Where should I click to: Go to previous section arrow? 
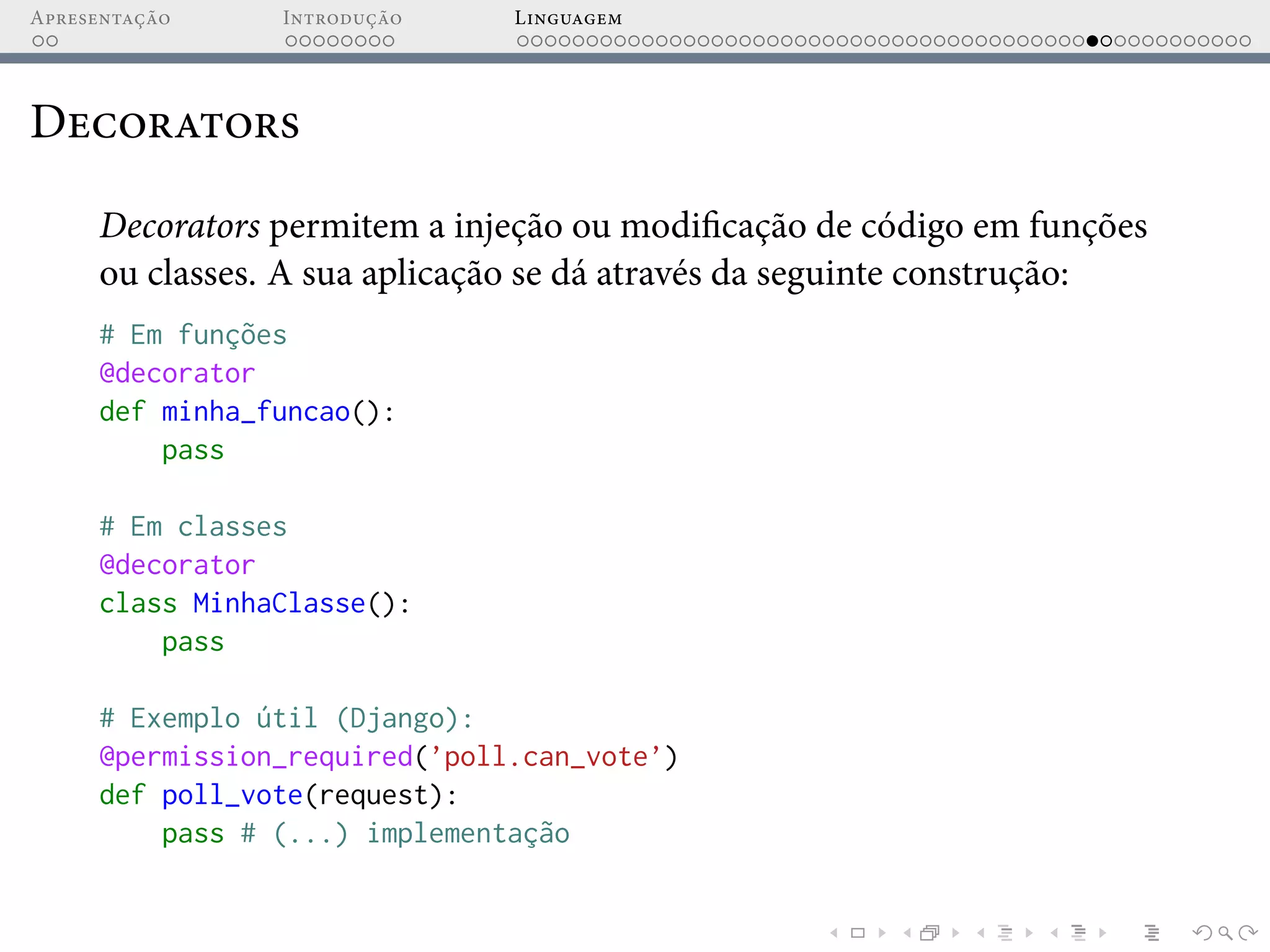pos(1054,932)
